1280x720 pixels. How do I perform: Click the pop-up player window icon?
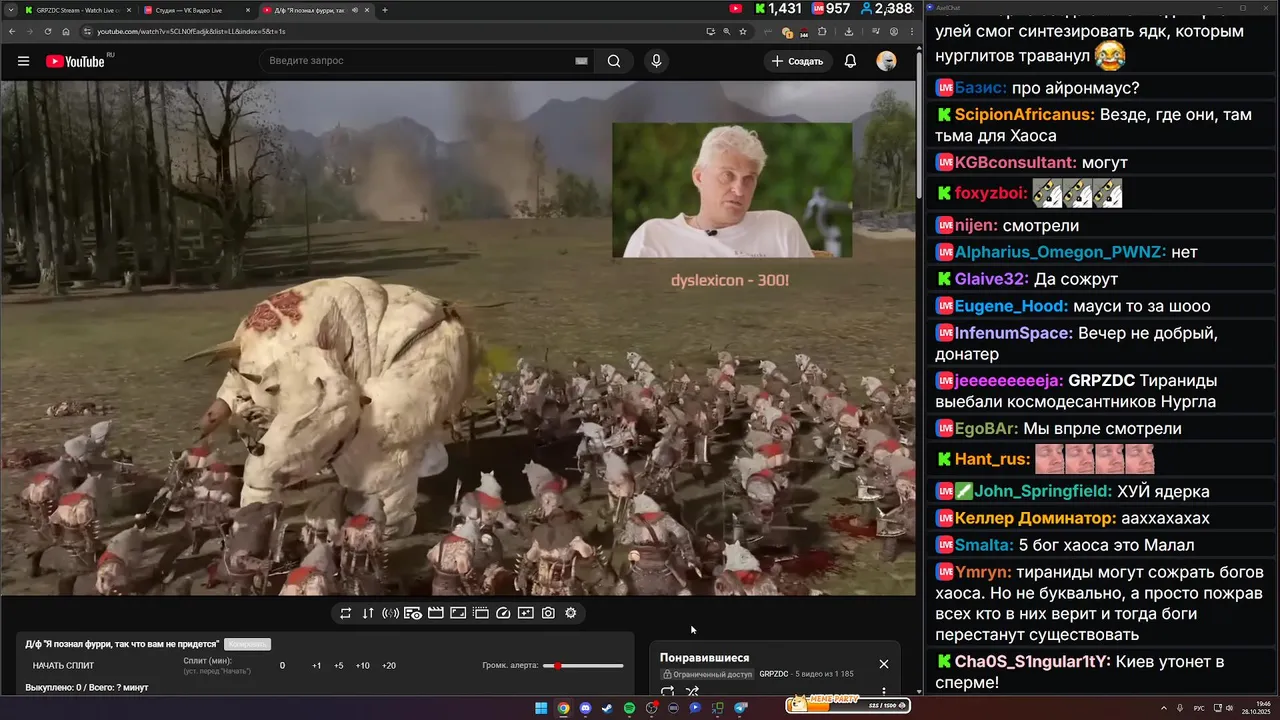(x=481, y=613)
